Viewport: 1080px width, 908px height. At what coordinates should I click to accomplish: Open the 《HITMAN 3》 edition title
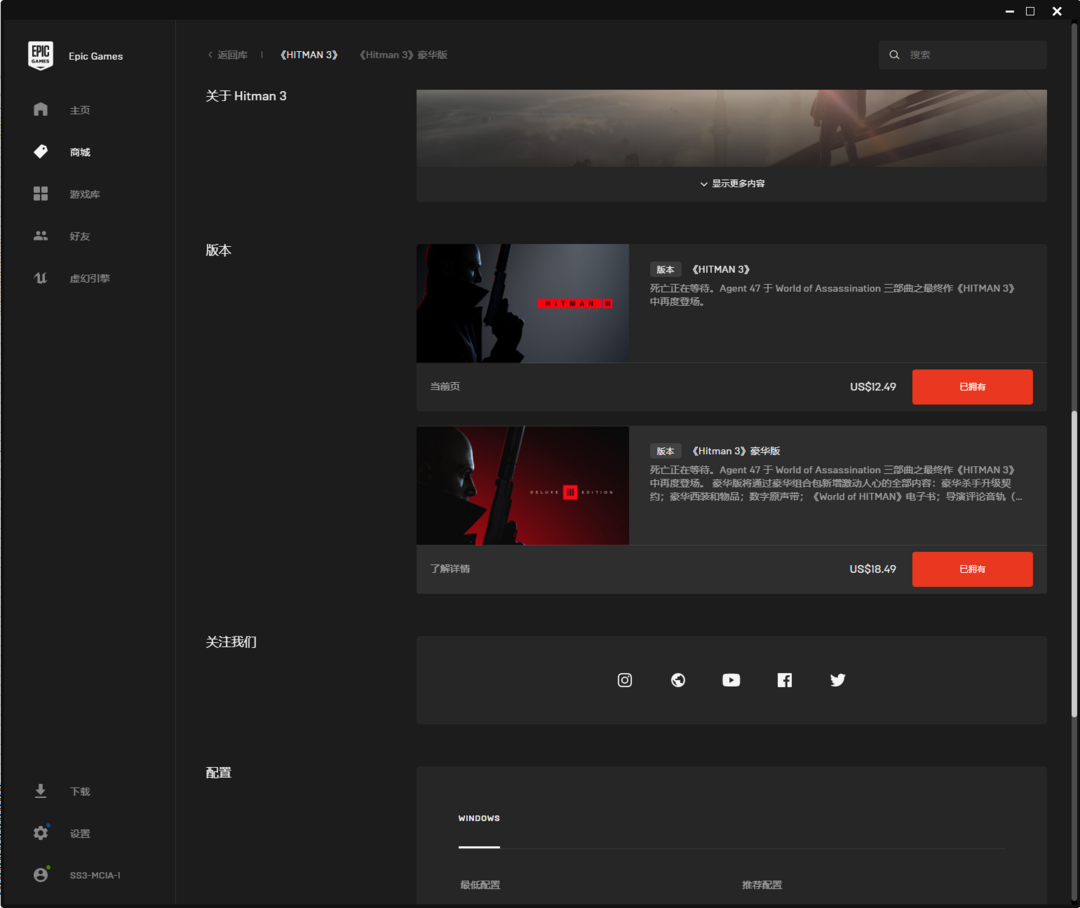click(x=720, y=269)
